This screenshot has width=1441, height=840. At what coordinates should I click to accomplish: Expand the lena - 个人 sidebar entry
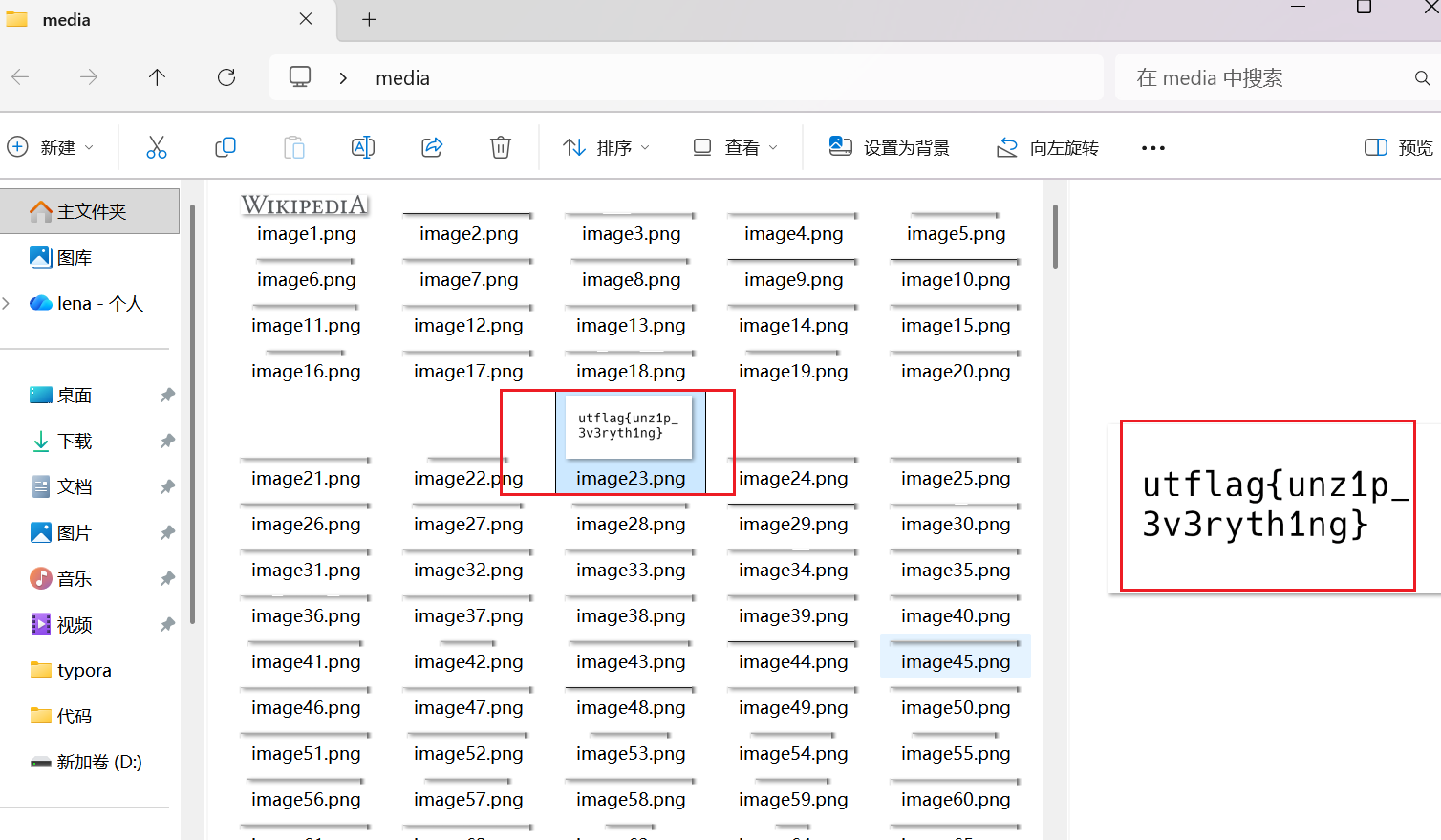click(x=8, y=303)
